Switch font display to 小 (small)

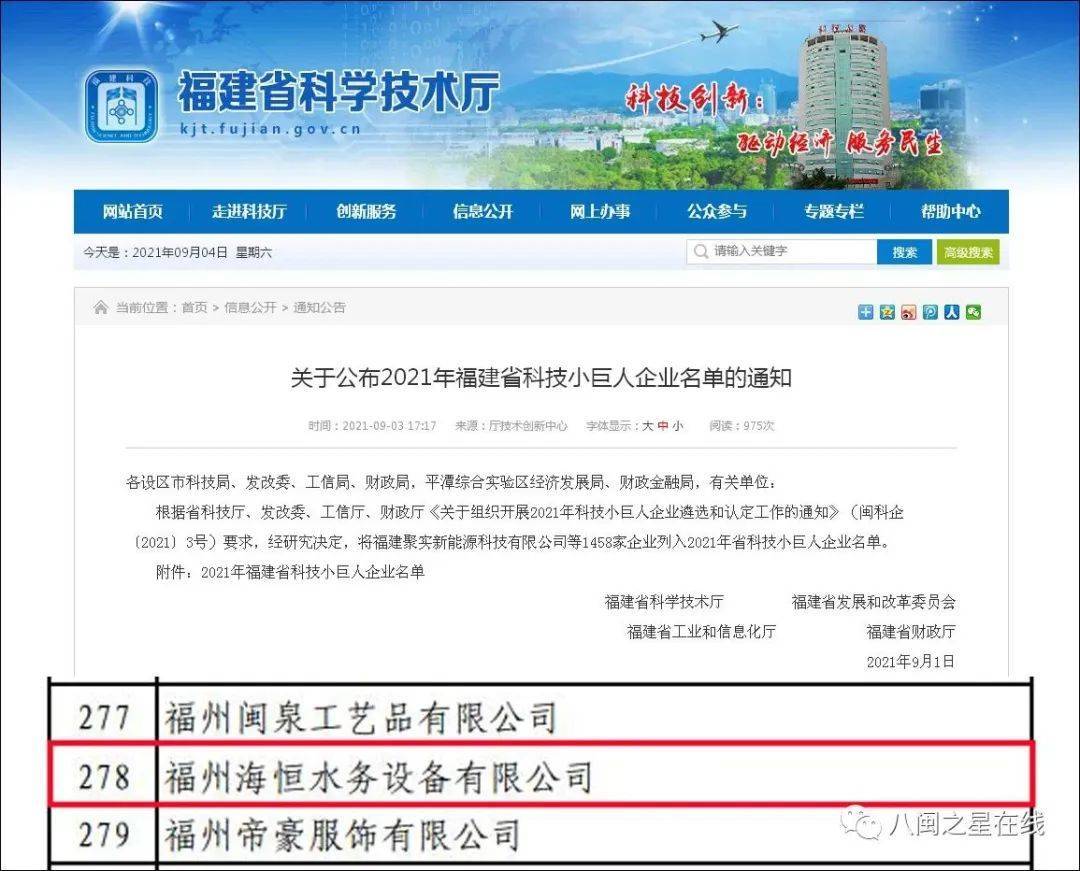tap(681, 425)
